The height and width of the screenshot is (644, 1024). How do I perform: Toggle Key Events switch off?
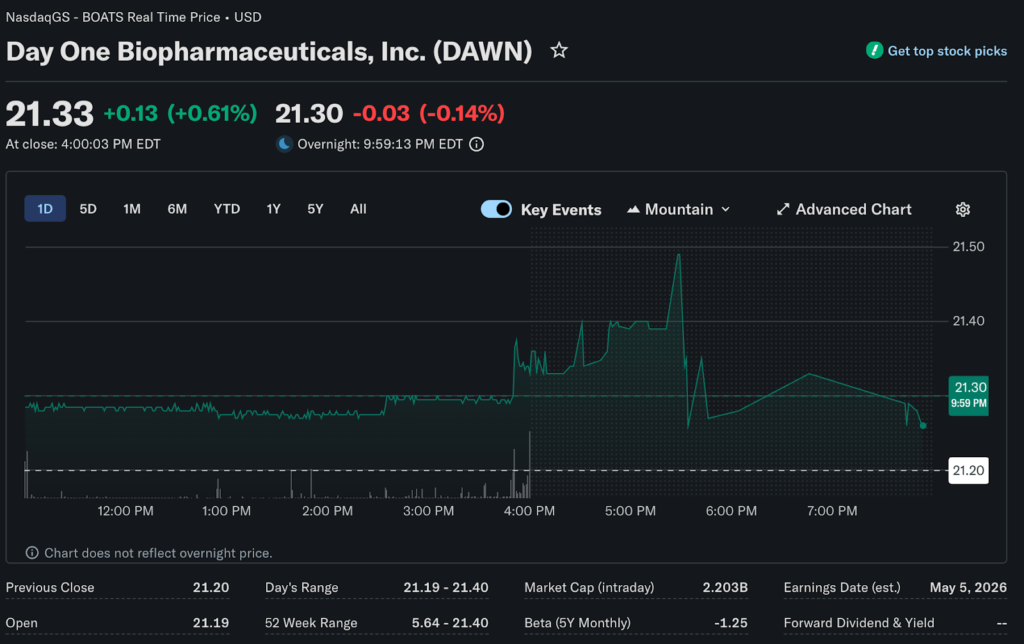496,209
